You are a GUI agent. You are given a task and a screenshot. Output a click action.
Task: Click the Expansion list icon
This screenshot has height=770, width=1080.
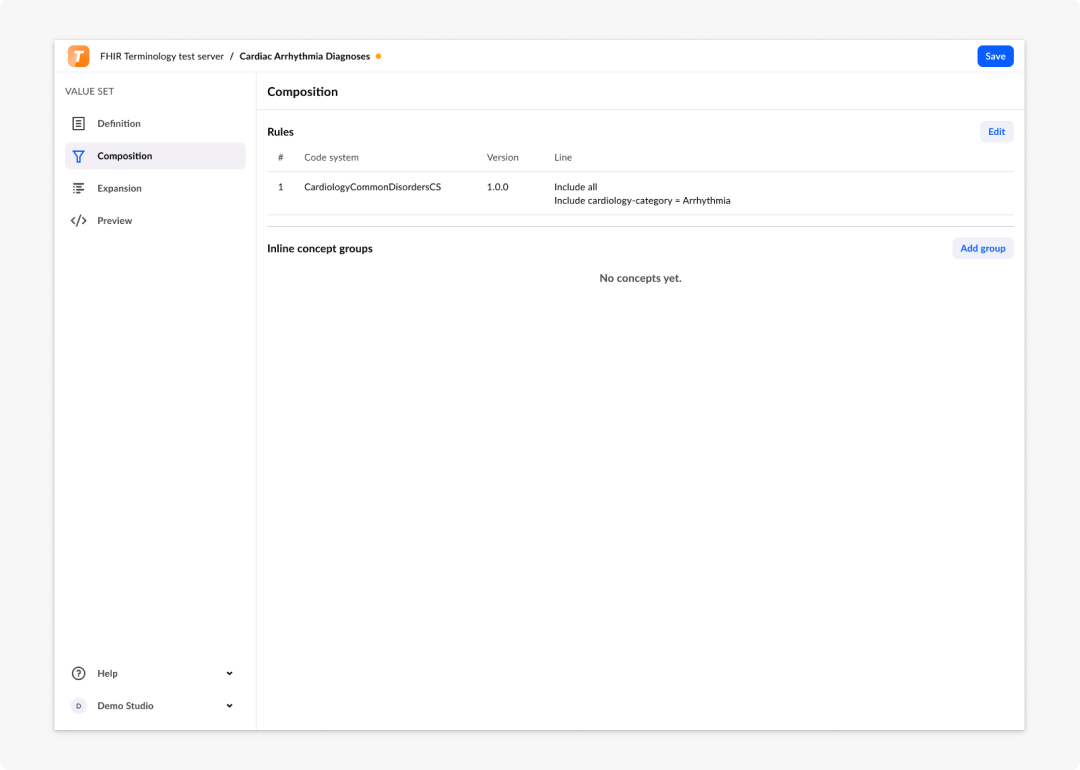79,189
